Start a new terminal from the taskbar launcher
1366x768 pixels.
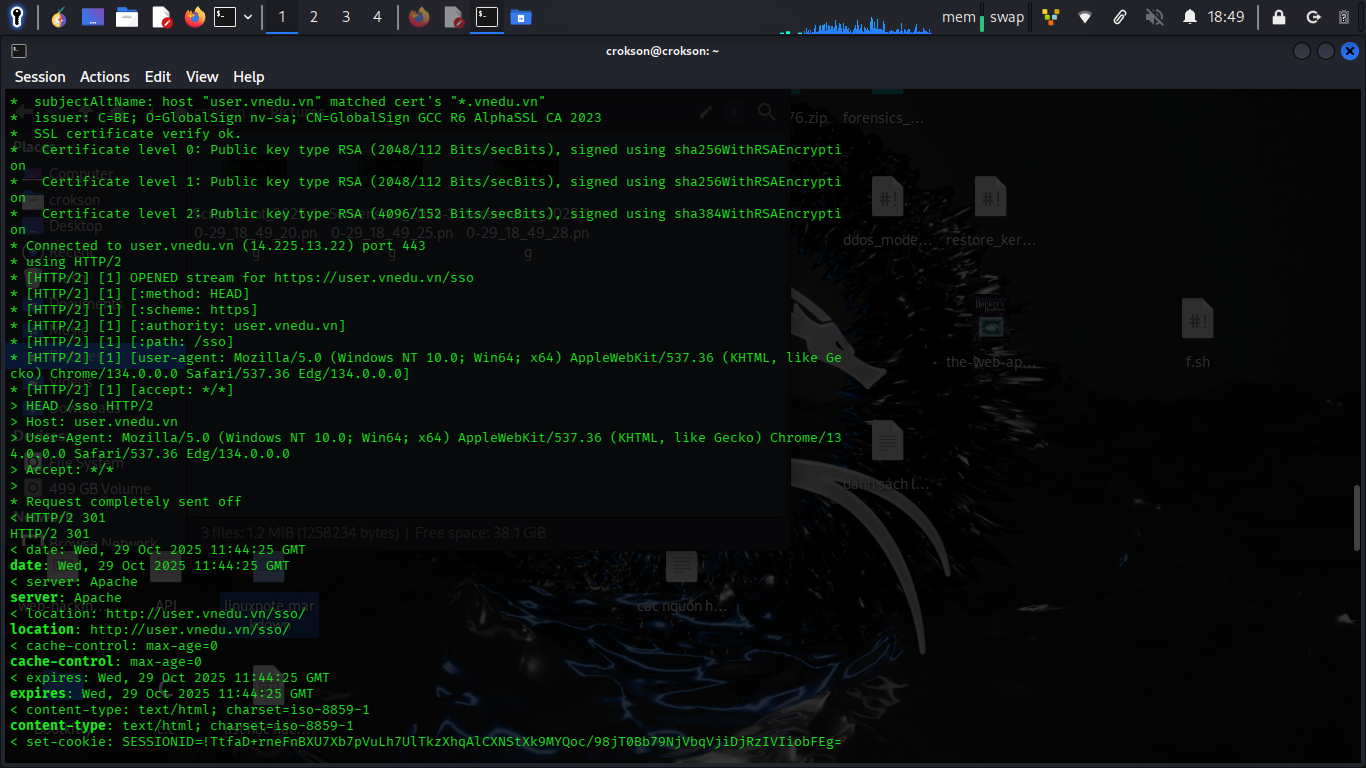[x=226, y=17]
